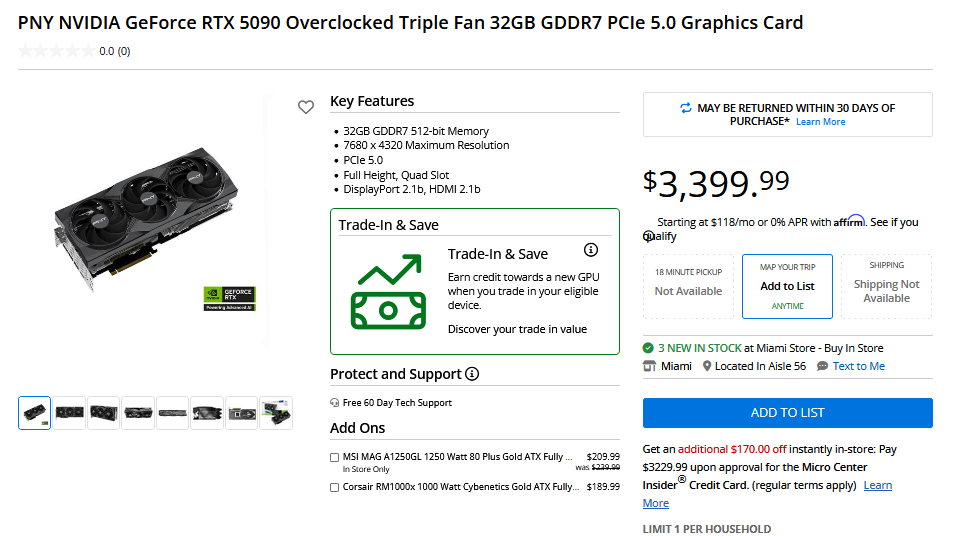Open the return policy Learn More link
The width and height of the screenshot is (955, 536).
click(x=820, y=122)
